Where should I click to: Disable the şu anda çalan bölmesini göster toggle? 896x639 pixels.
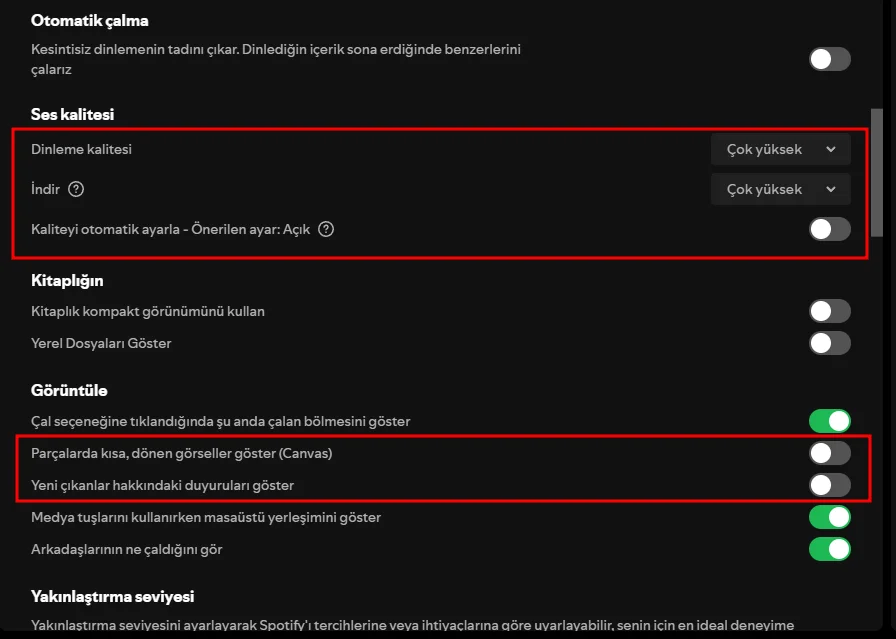click(x=829, y=421)
